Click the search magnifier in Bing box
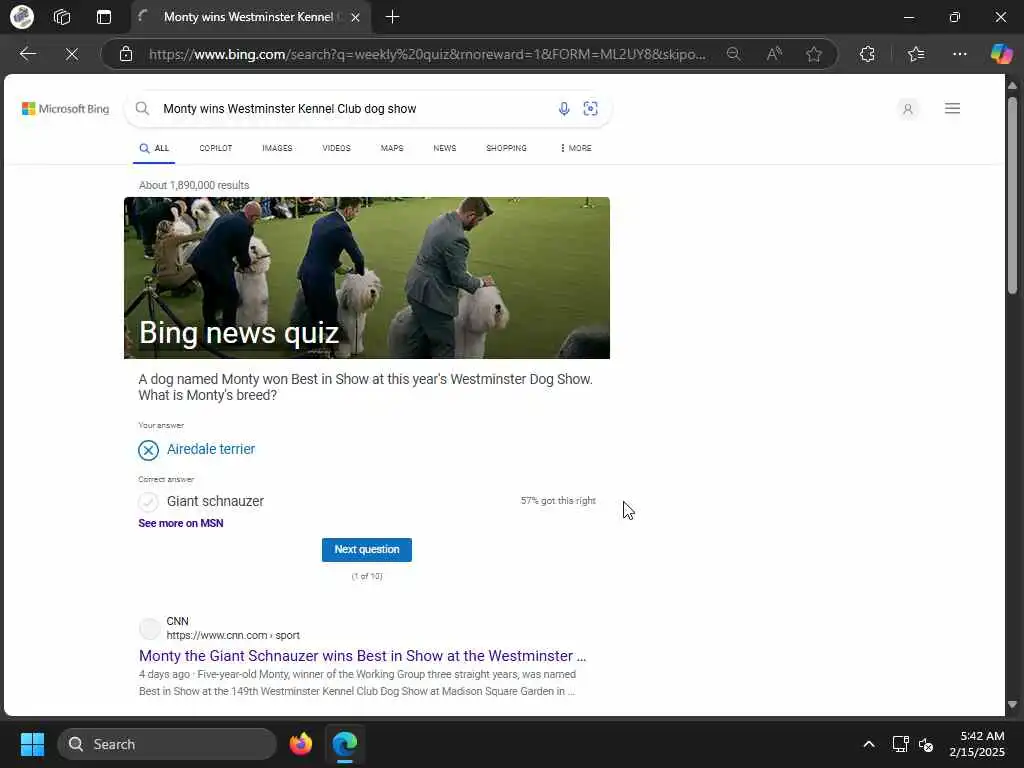1024x768 pixels. point(142,108)
